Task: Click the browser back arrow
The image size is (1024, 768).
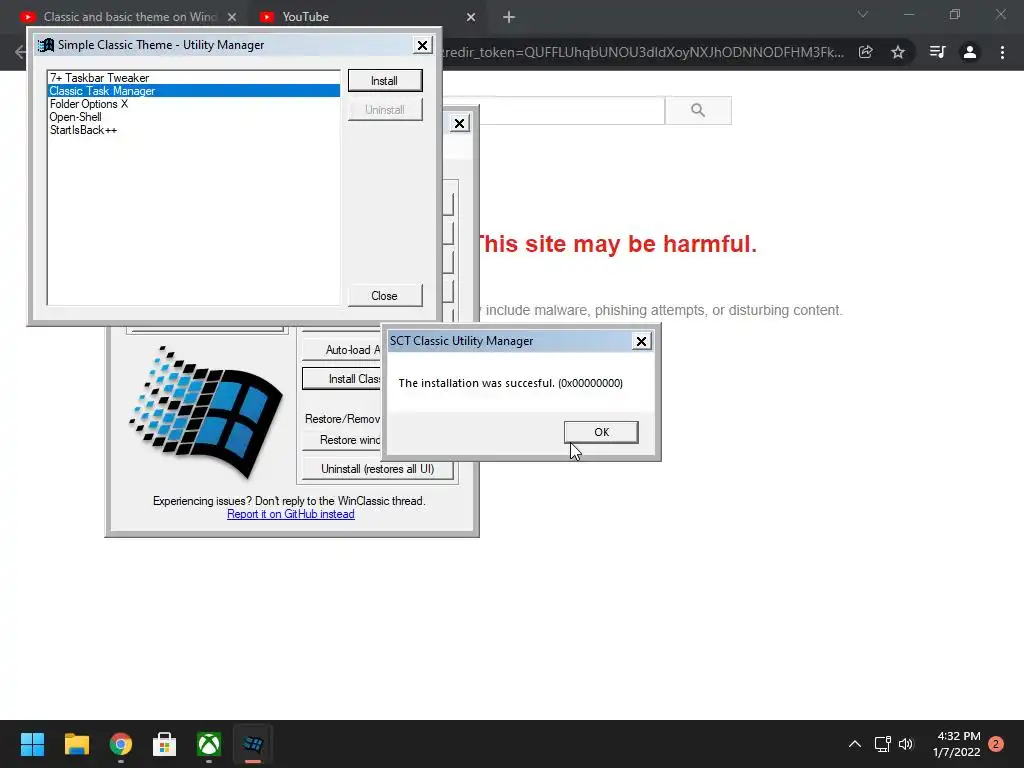Action: (x=20, y=52)
